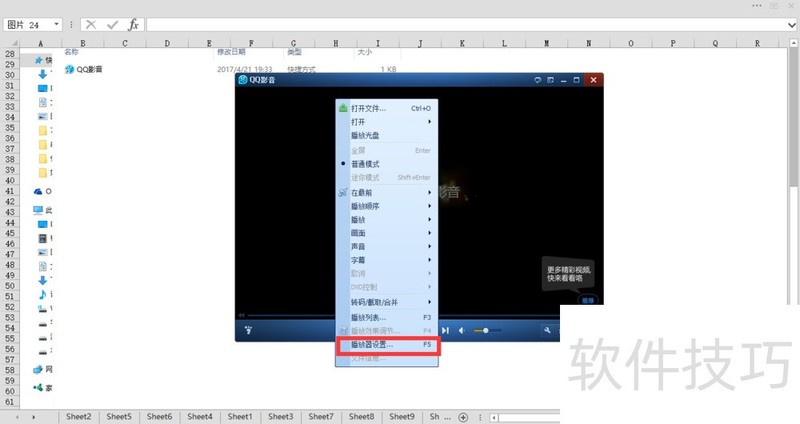800x424 pixels.
Task: Mute the player using speaker icon
Action: (x=461, y=330)
